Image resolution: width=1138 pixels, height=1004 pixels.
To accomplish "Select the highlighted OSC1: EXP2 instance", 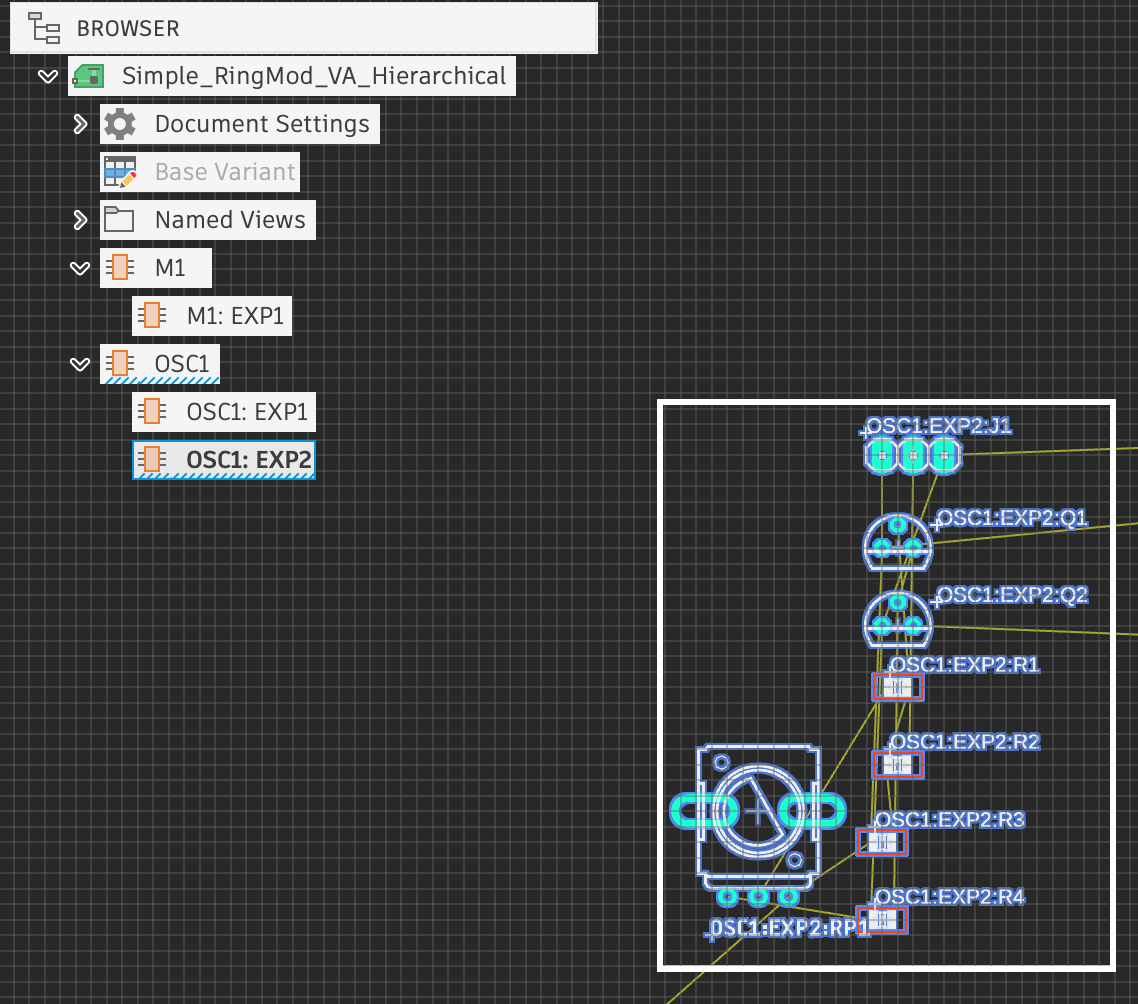I will coord(249,460).
